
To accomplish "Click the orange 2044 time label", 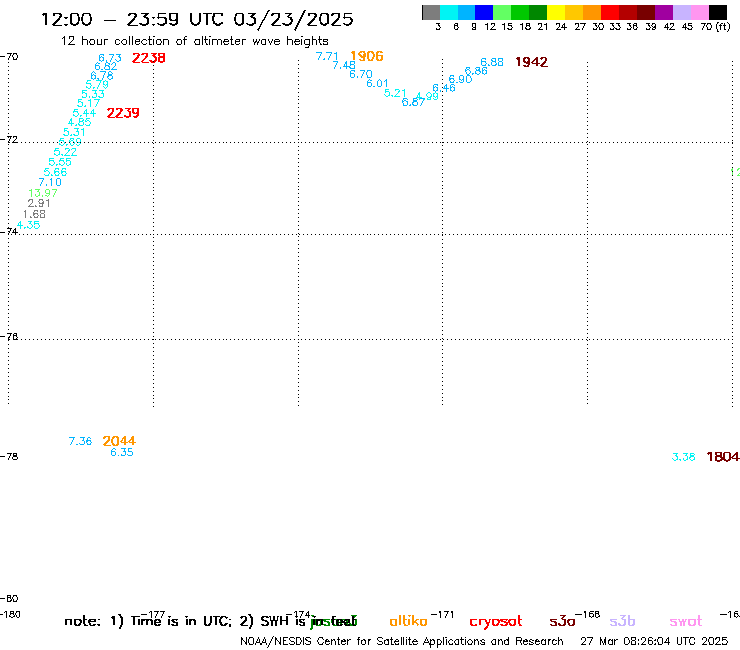I will click(119, 441).
